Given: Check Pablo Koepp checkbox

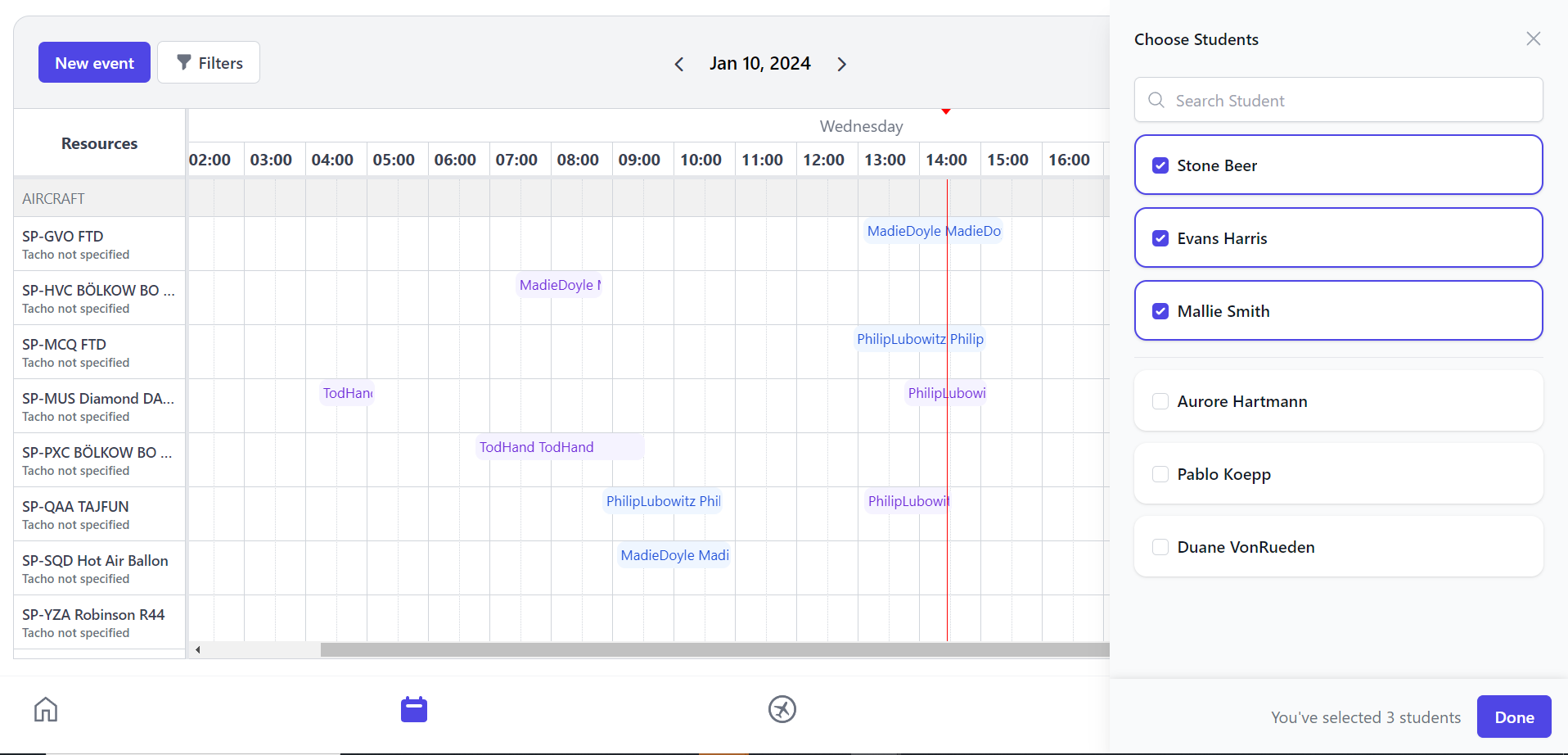Looking at the screenshot, I should click(1160, 474).
